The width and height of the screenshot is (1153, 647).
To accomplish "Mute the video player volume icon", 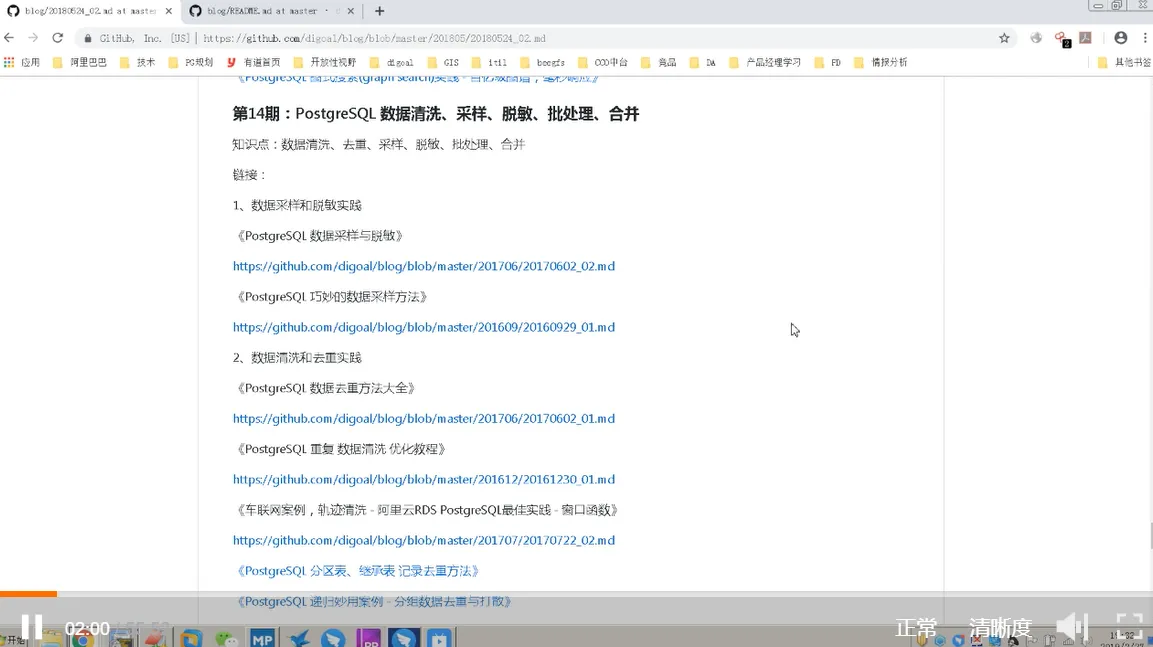I will tap(1071, 627).
